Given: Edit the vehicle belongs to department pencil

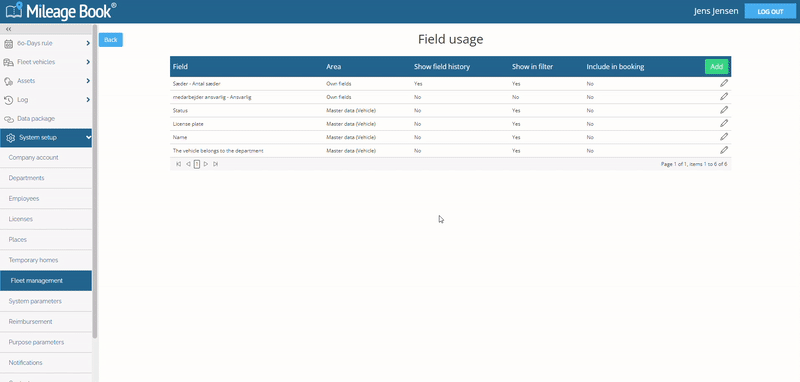Looking at the screenshot, I should 723,150.
